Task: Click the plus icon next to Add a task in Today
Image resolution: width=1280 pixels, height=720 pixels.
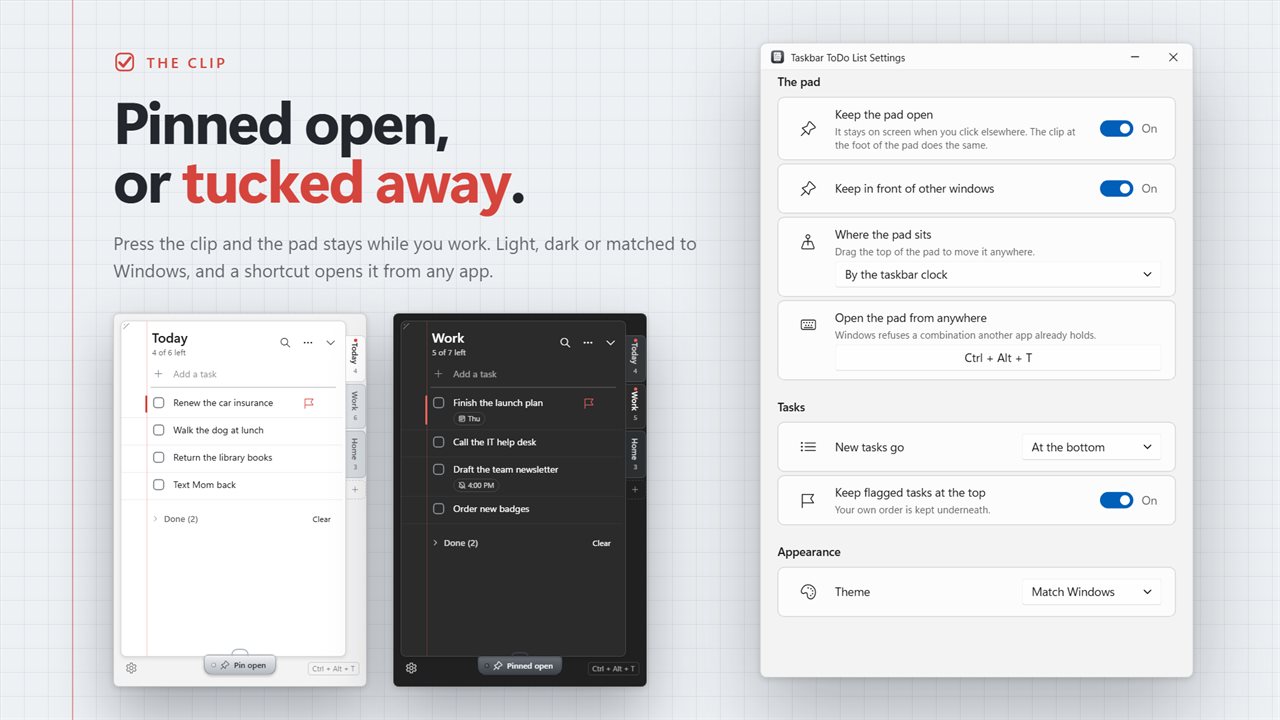Action: pyautogui.click(x=158, y=374)
